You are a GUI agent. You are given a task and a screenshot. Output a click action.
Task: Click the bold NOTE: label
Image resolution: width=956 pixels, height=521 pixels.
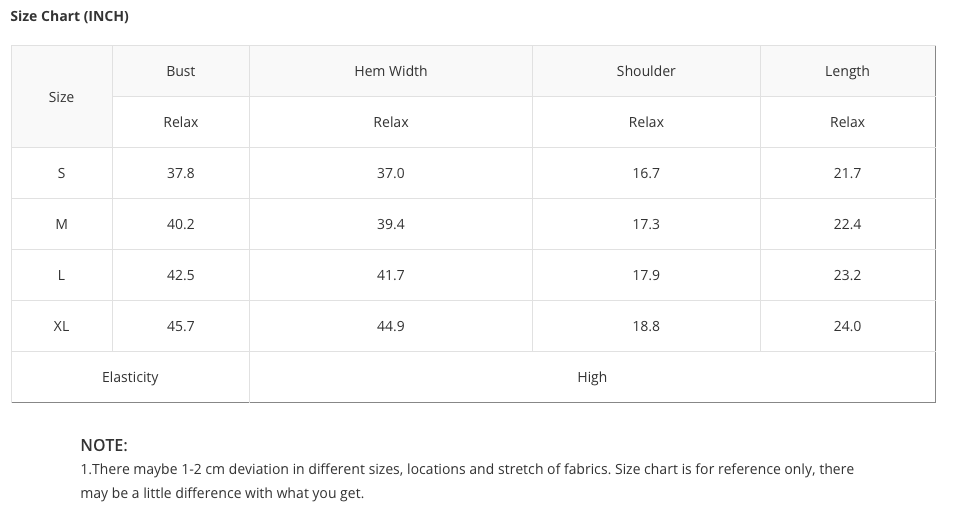click(104, 445)
